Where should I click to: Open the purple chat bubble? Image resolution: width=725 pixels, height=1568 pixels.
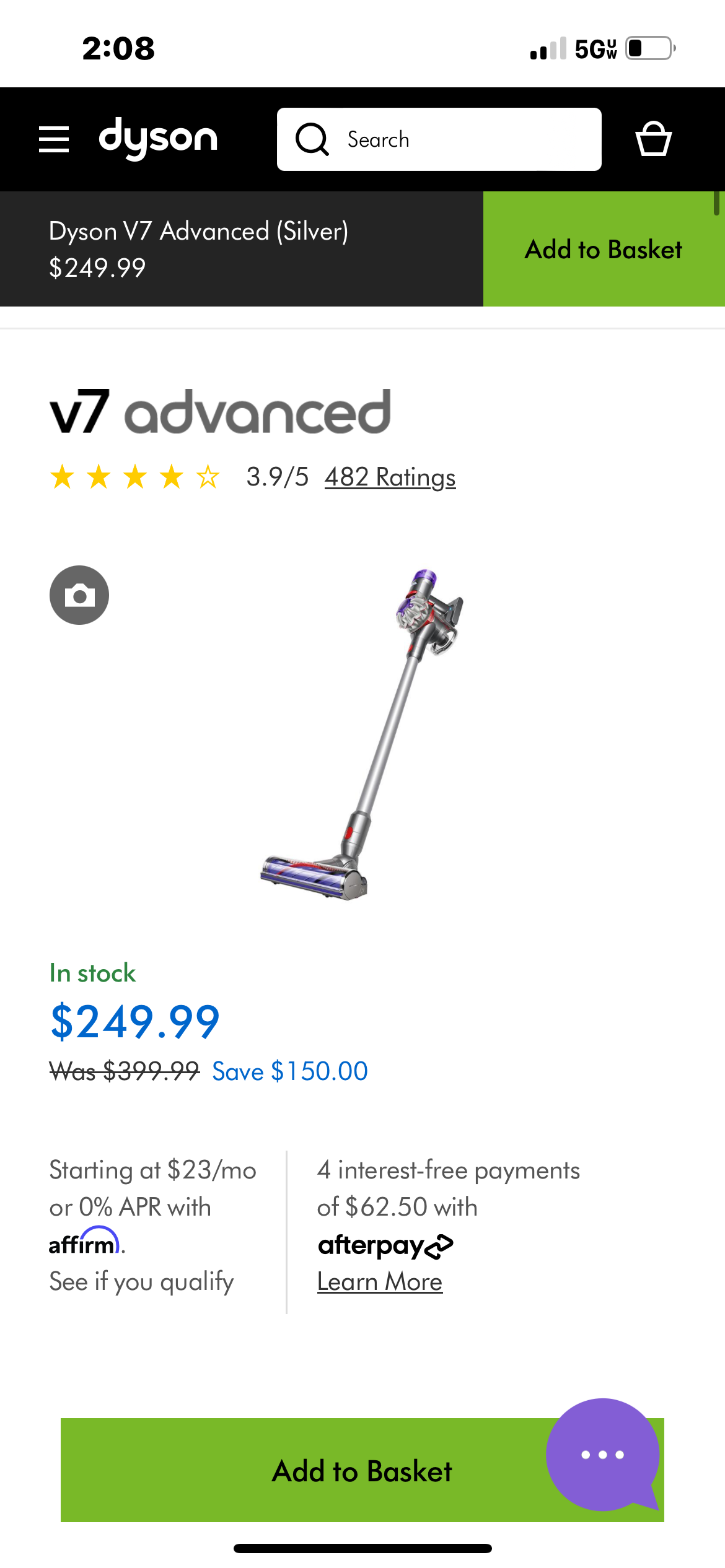click(602, 1454)
